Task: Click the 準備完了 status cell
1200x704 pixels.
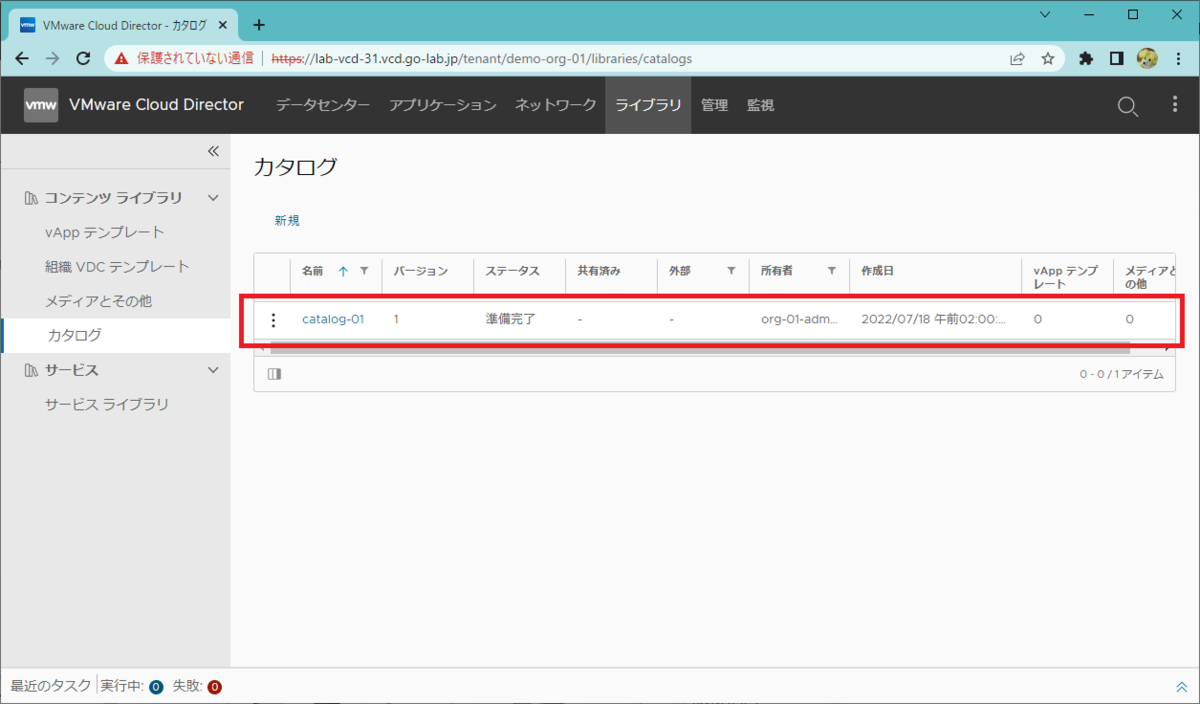Action: click(511, 320)
